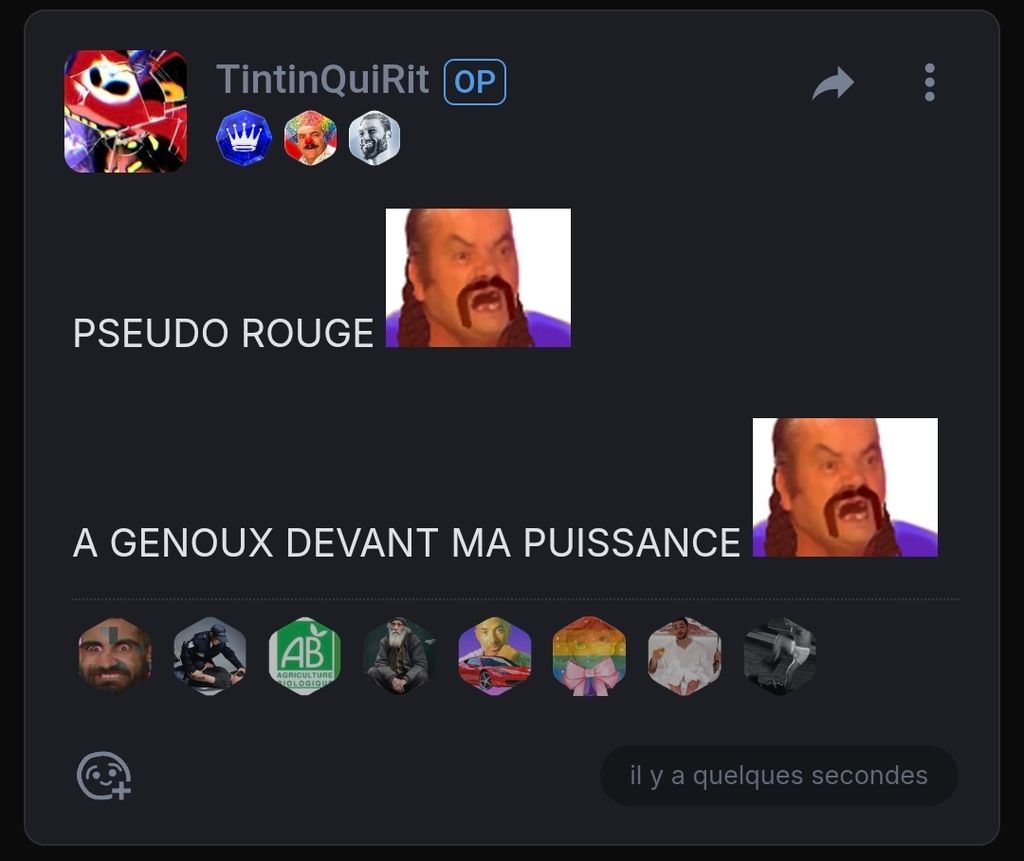Viewport: 1024px width, 861px height.
Task: Click the rainbow pink bow sticker
Action: pos(589,656)
